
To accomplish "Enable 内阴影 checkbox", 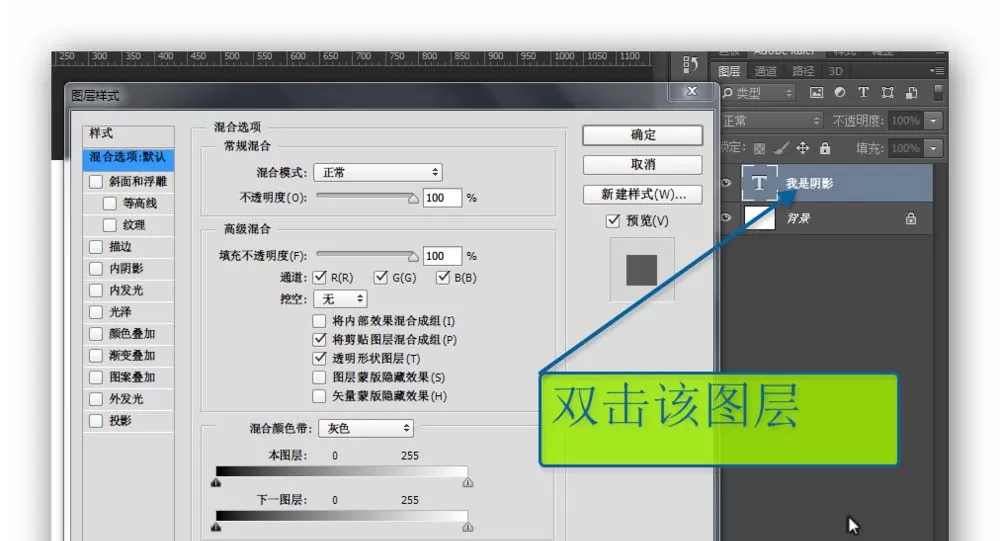I will point(96,269).
